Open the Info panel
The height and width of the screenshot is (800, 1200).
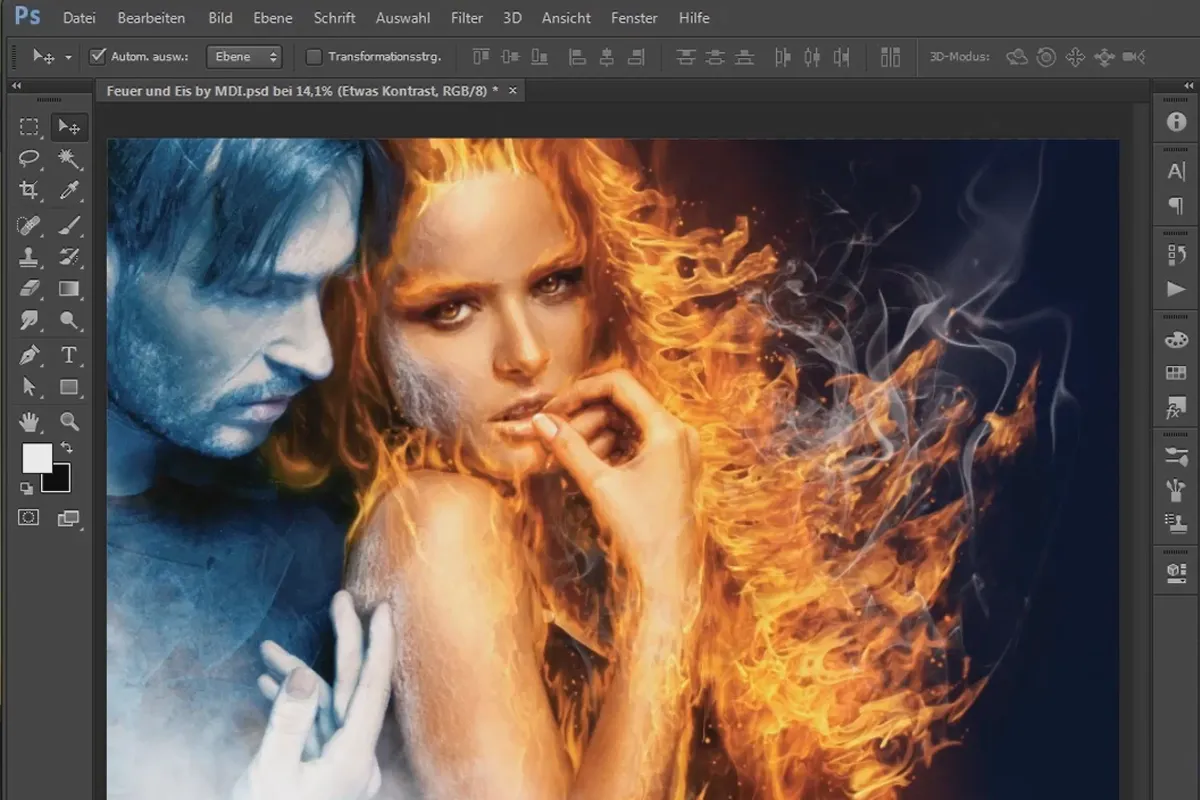[1176, 123]
